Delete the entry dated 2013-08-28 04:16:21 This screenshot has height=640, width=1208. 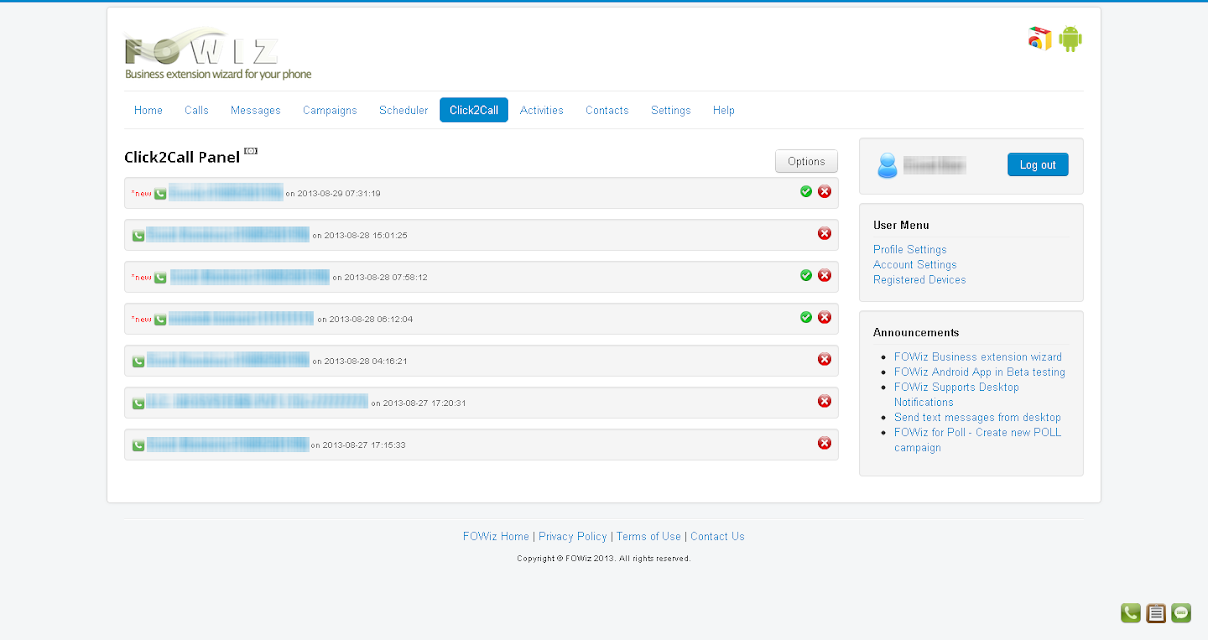[824, 359]
